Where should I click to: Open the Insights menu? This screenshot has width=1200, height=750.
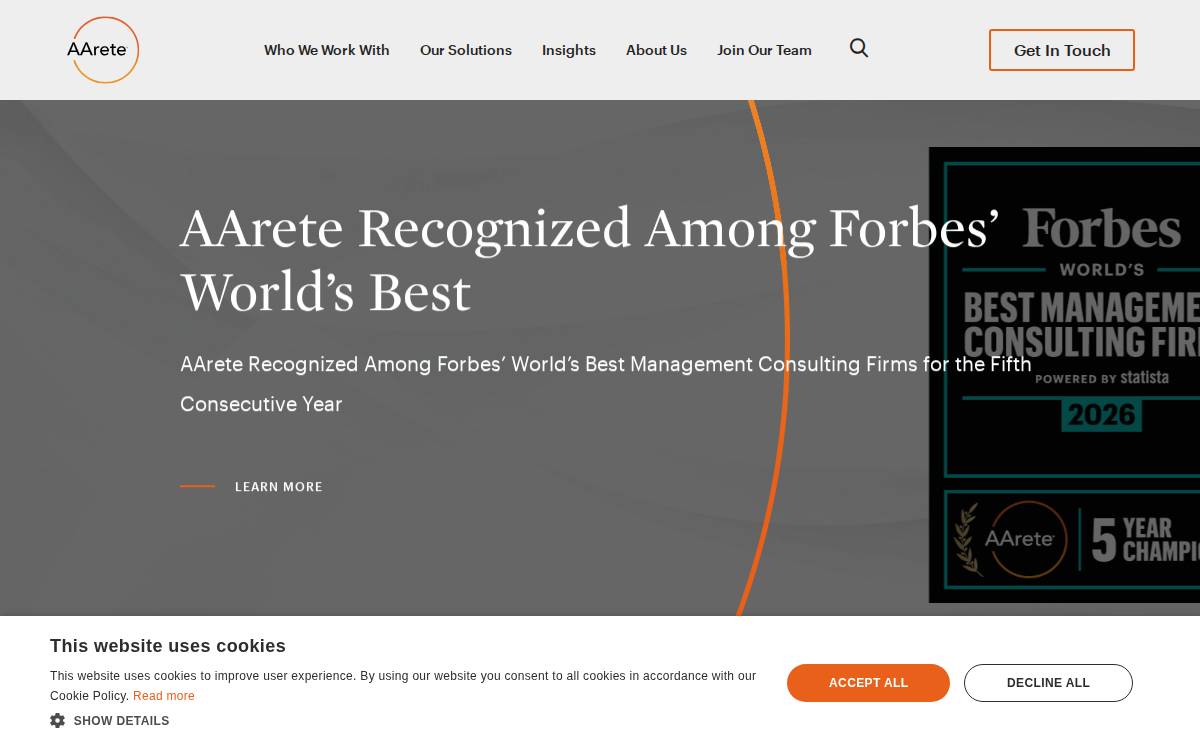click(569, 50)
